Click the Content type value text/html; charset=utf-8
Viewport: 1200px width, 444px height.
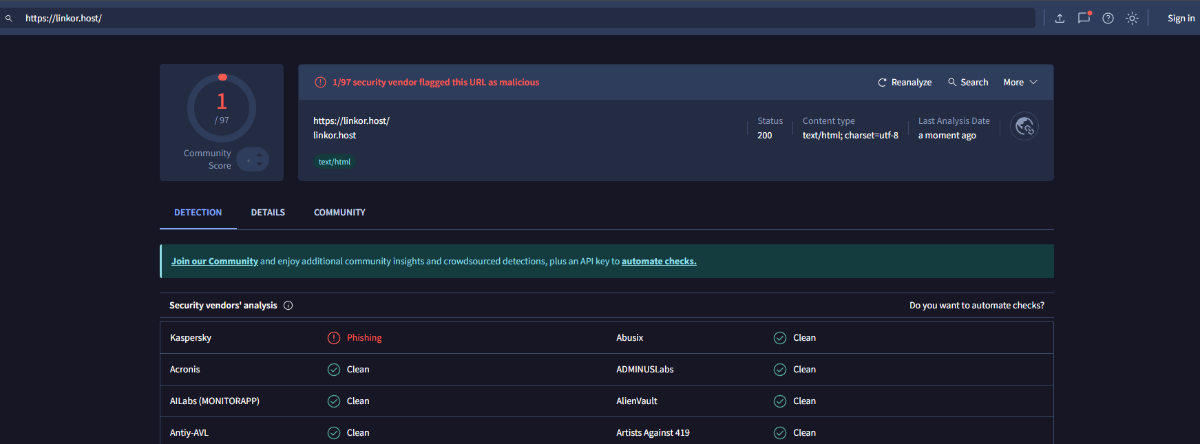click(x=851, y=135)
